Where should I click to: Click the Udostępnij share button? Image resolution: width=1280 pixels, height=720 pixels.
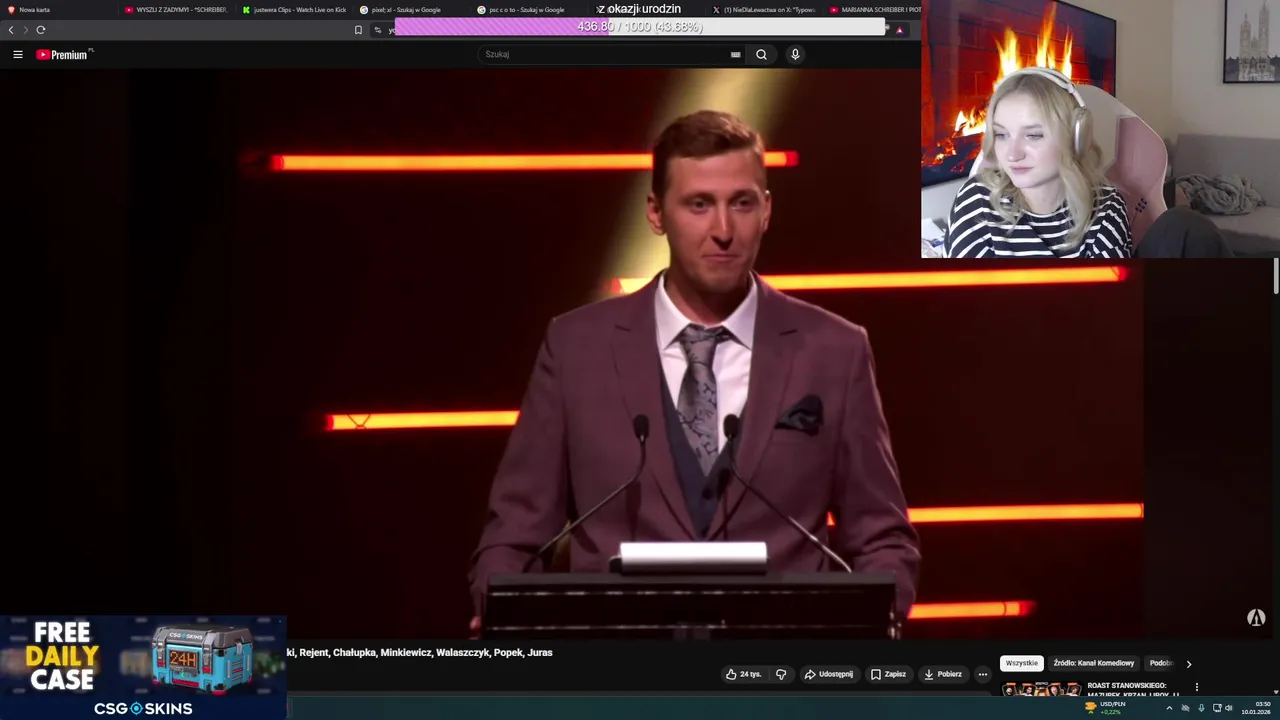(x=829, y=674)
